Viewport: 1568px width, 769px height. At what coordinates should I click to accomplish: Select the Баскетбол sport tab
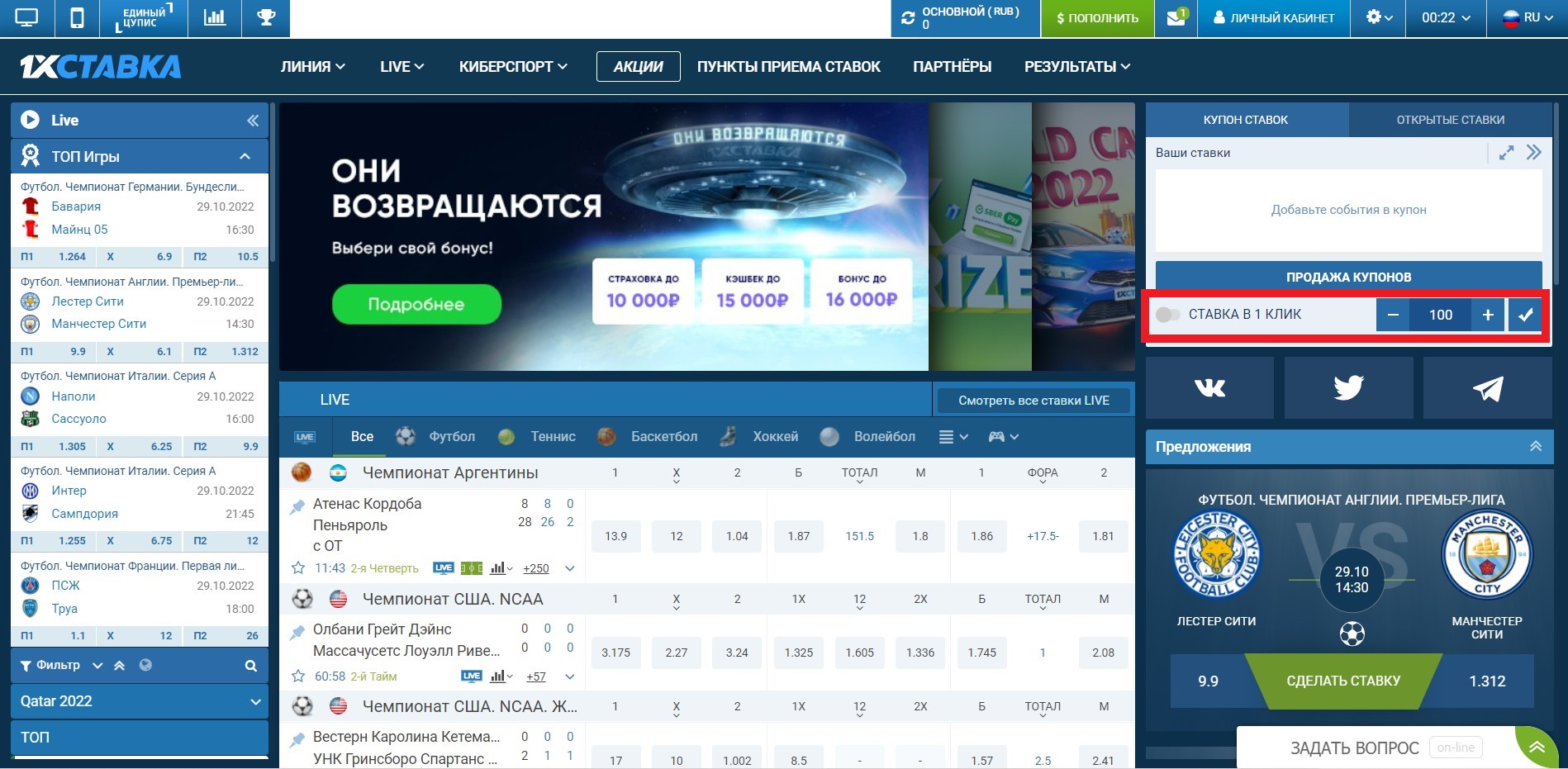click(x=649, y=437)
